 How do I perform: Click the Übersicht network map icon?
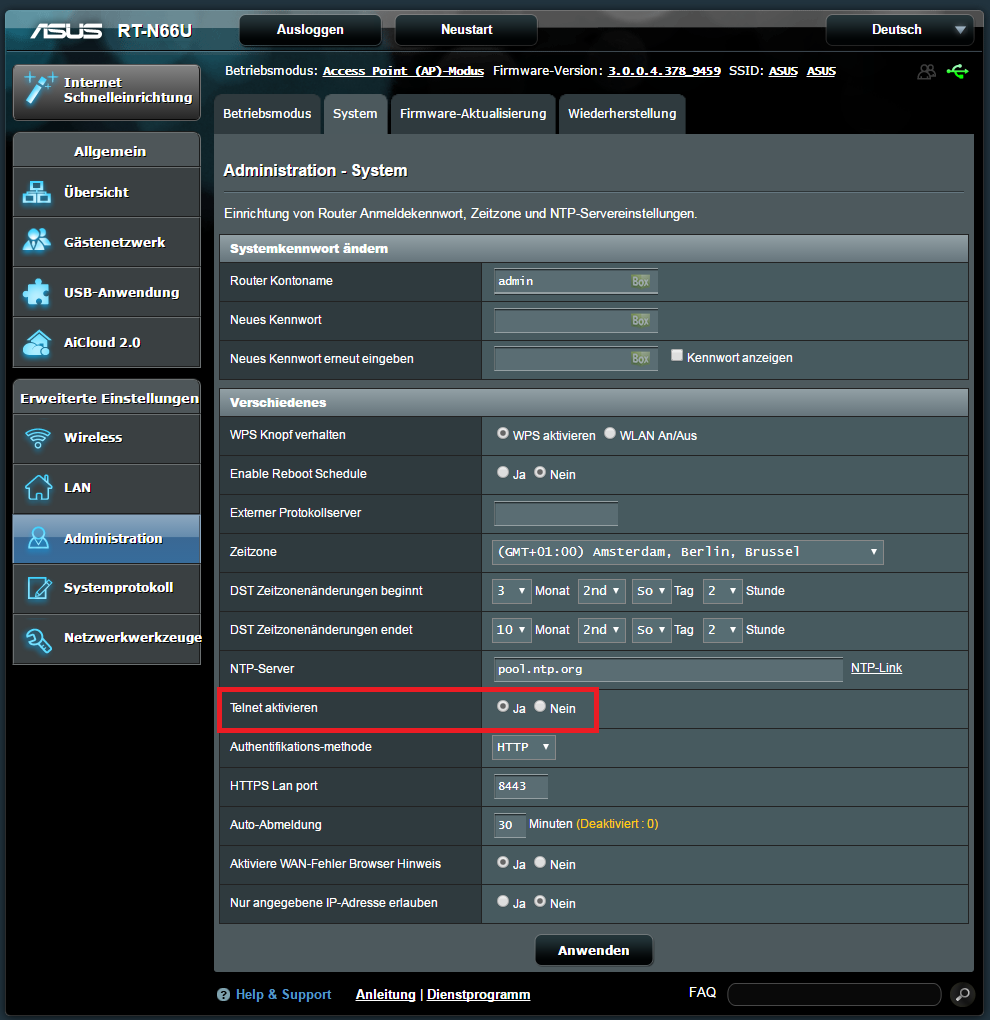click(38, 192)
